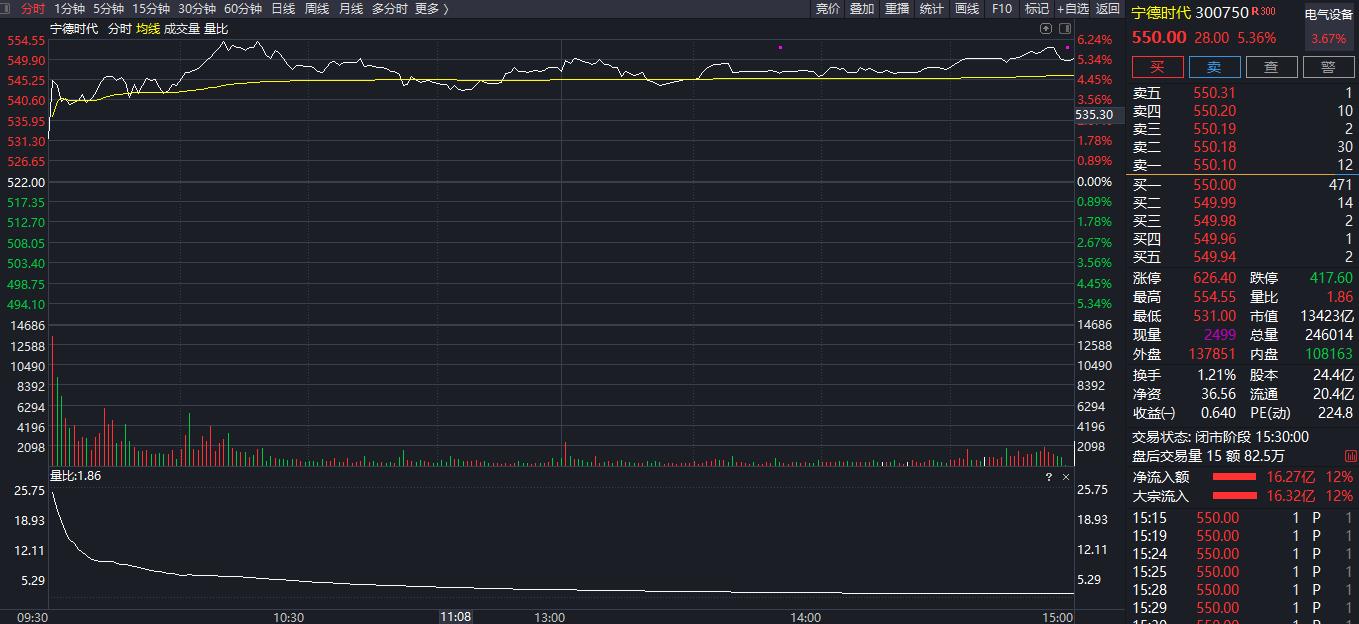The width and height of the screenshot is (1359, 624).
Task: Switch to the 5分钟 chart period
Action: point(108,9)
